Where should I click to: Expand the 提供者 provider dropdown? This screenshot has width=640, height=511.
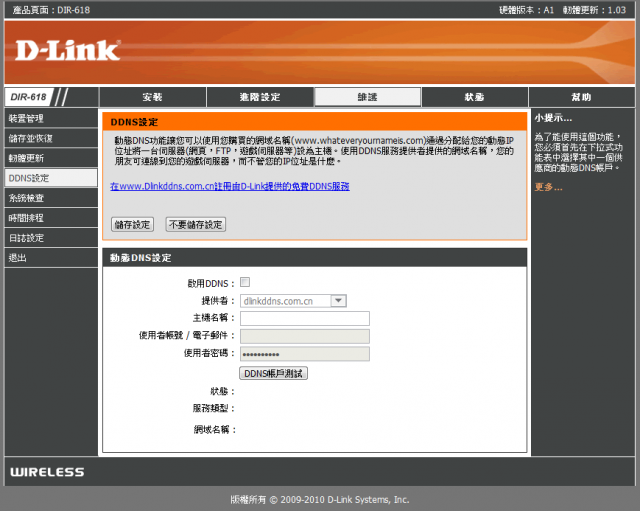[x=293, y=301]
